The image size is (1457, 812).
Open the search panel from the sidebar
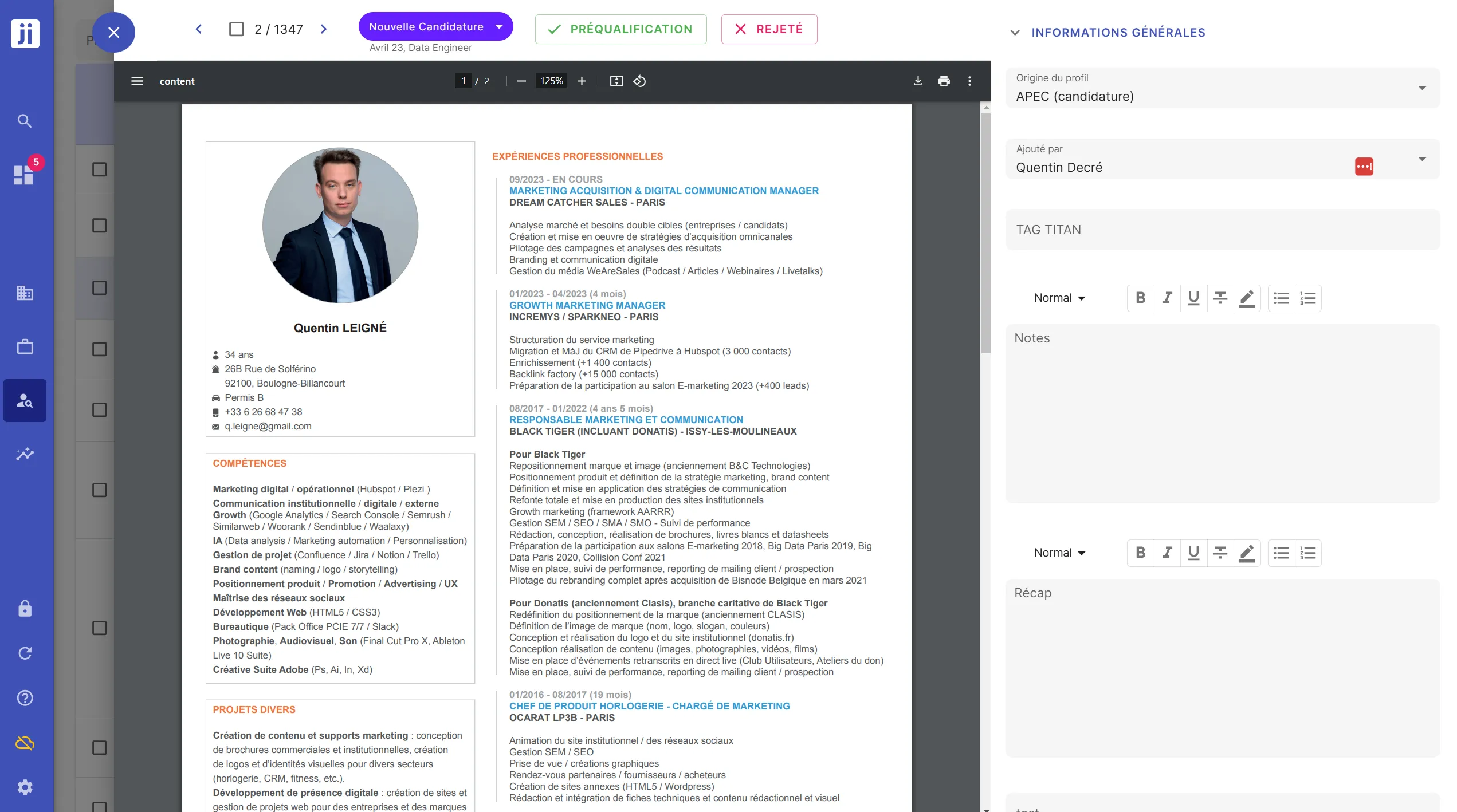[x=25, y=121]
